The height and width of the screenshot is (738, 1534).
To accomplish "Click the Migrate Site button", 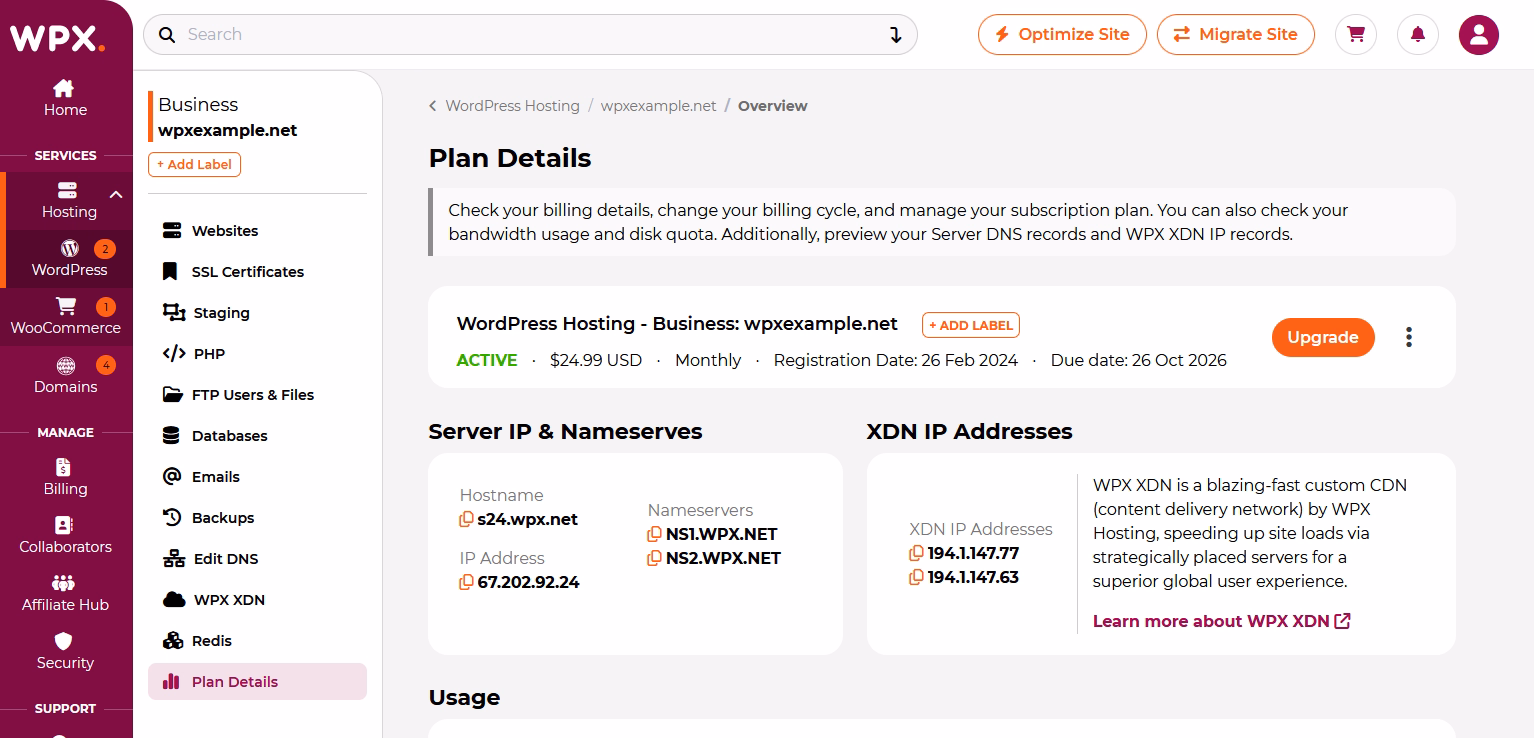I will pyautogui.click(x=1236, y=35).
